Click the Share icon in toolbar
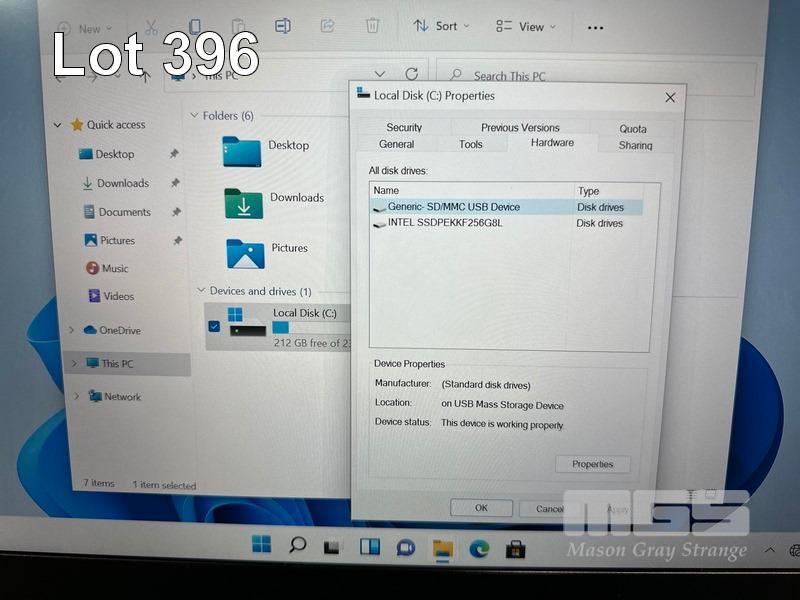Viewport: 800px width, 600px height. (327, 26)
